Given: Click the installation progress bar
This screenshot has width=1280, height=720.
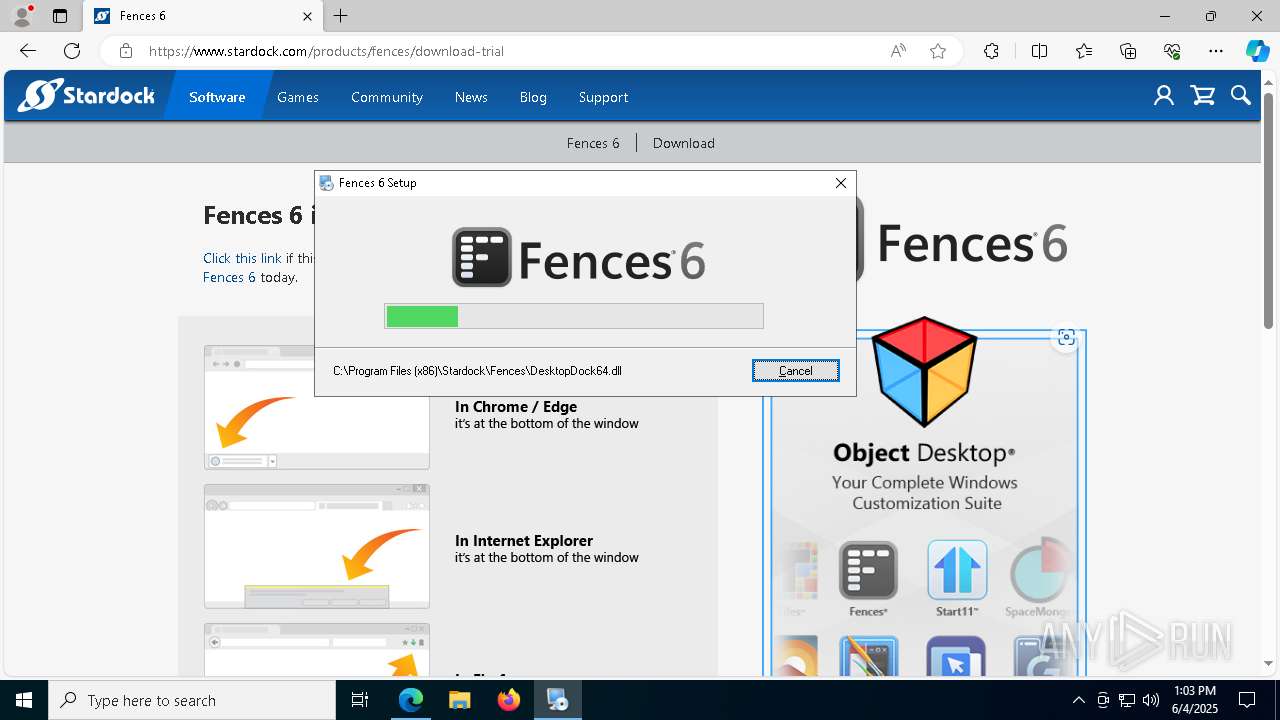Looking at the screenshot, I should tap(574, 316).
